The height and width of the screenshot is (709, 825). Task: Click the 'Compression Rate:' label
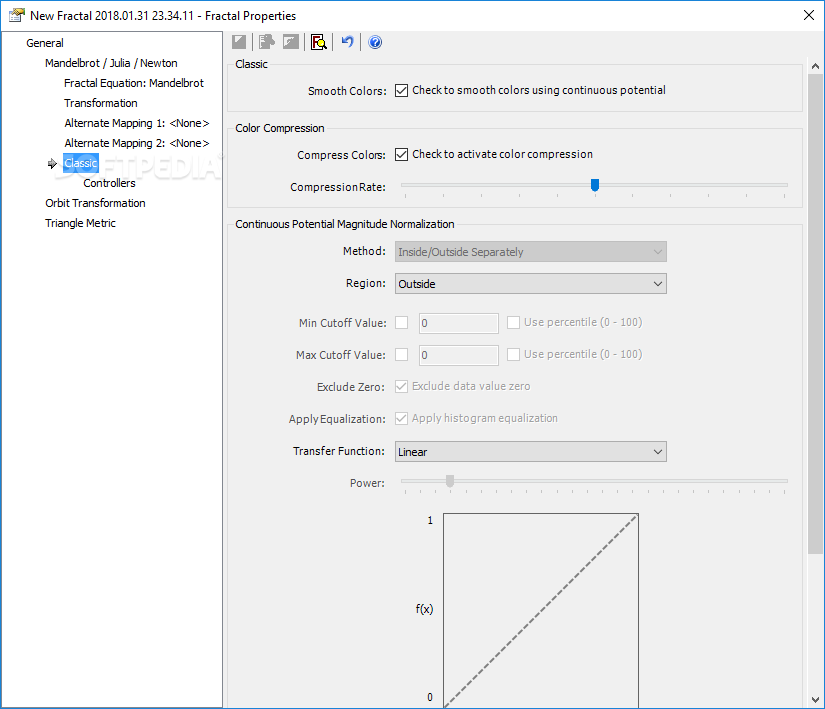[x=338, y=187]
